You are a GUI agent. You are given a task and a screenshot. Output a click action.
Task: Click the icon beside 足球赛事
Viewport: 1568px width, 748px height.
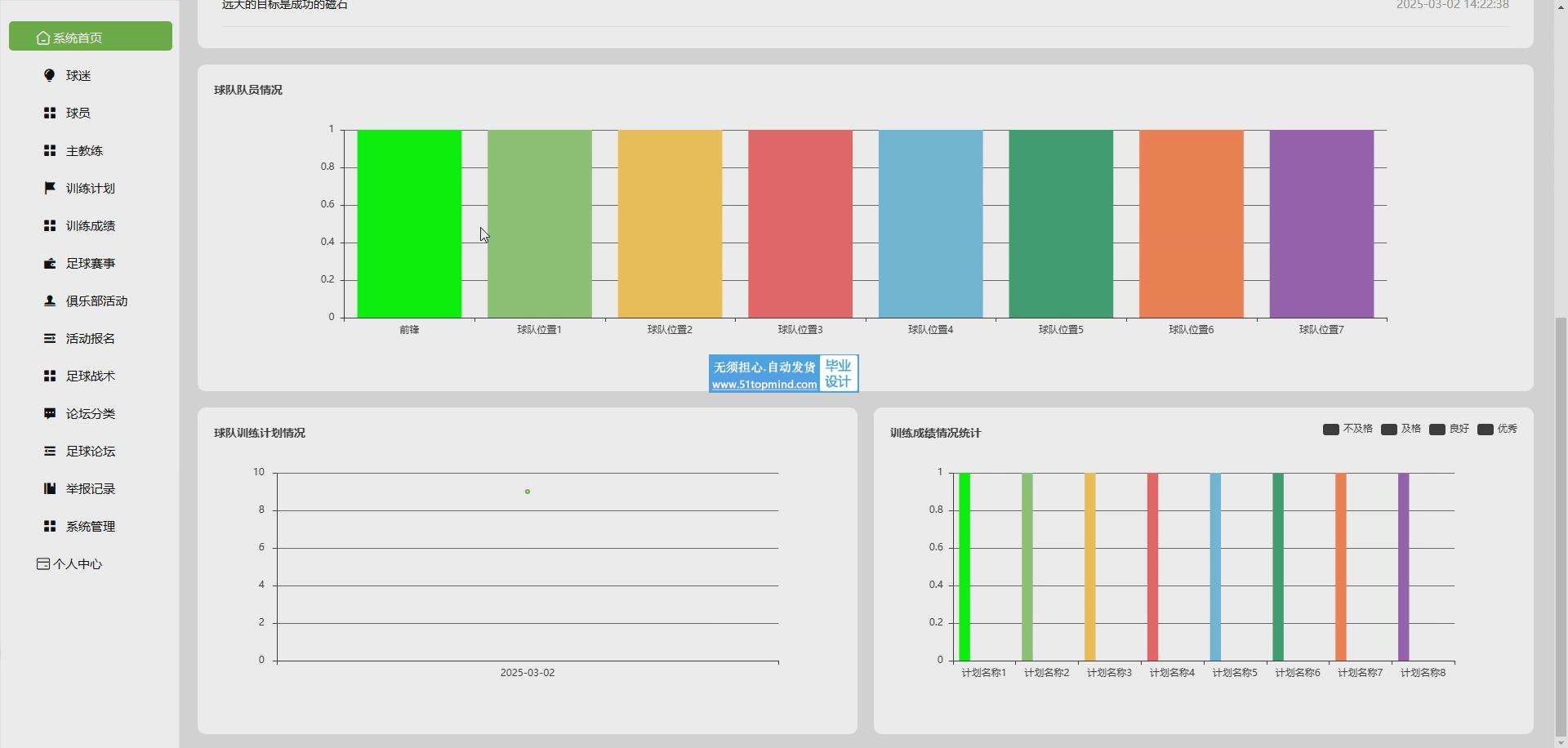pos(50,263)
